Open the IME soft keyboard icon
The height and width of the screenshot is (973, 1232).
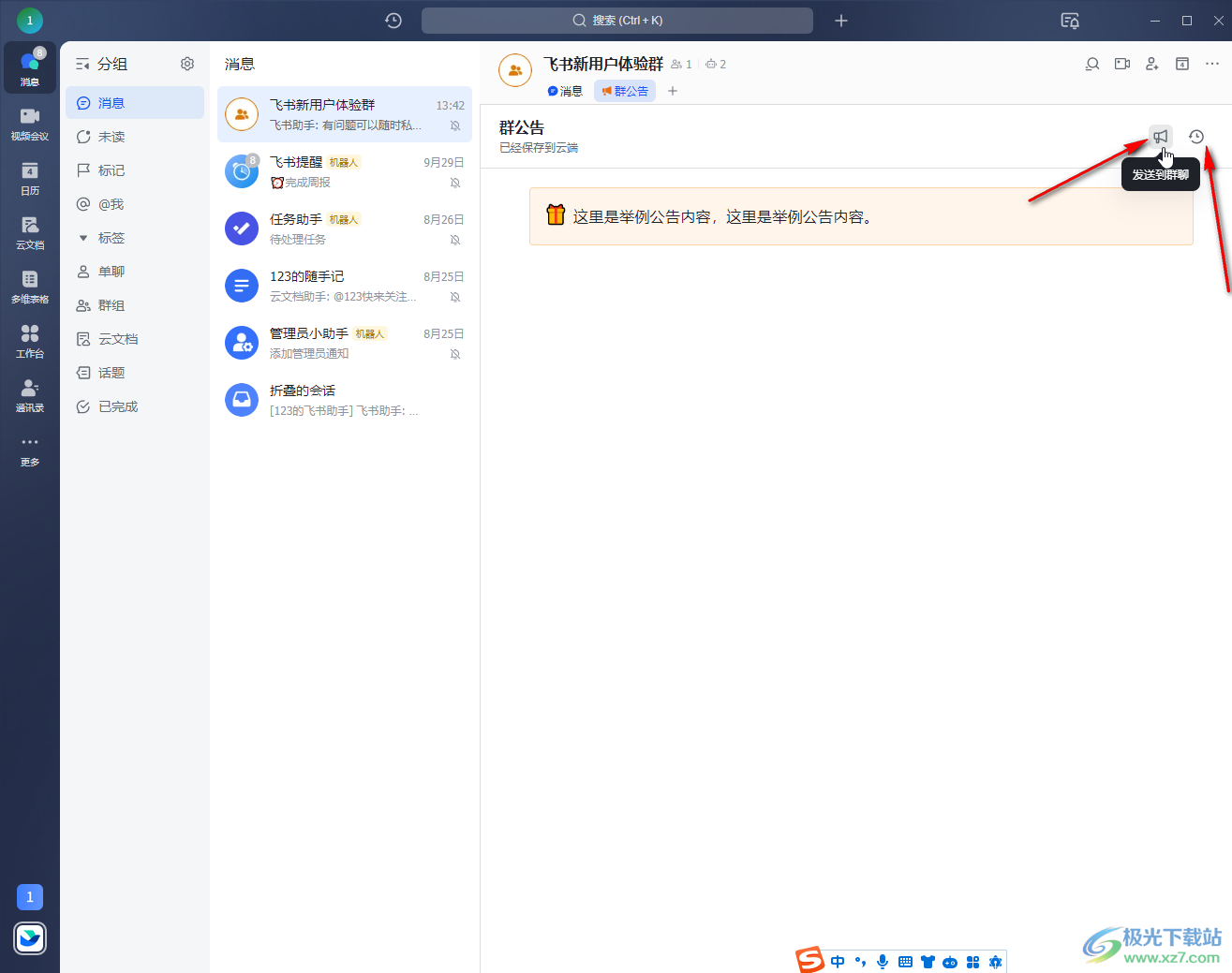(x=905, y=962)
